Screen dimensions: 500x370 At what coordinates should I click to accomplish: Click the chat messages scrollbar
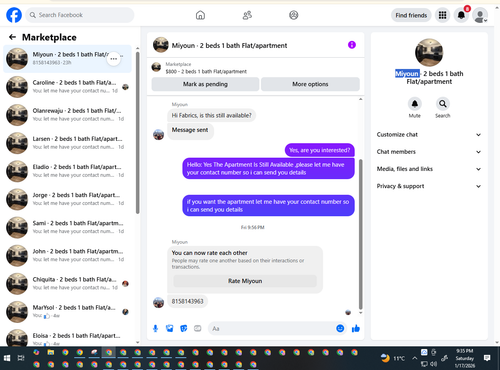click(360, 234)
